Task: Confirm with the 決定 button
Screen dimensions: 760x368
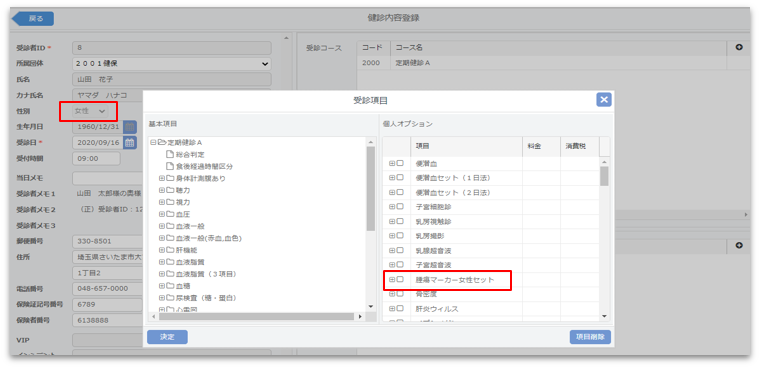Action: [x=167, y=337]
